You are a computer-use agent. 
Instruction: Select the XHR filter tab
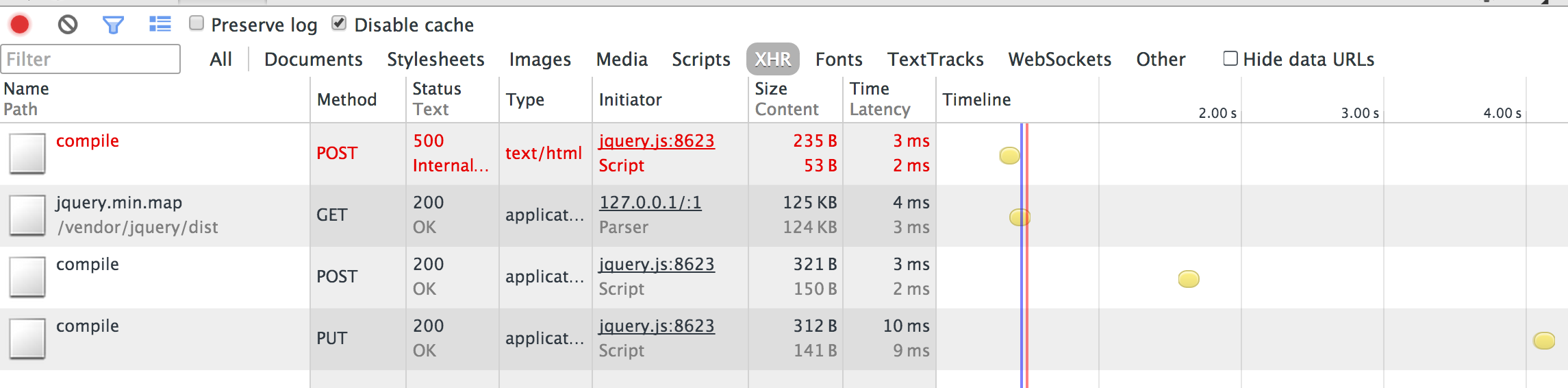pos(773,59)
